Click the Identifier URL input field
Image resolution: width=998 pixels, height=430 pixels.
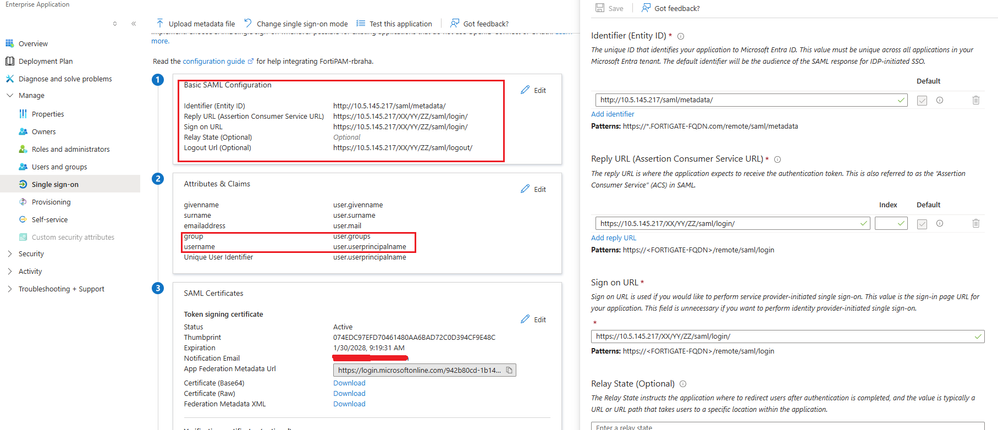coord(752,100)
